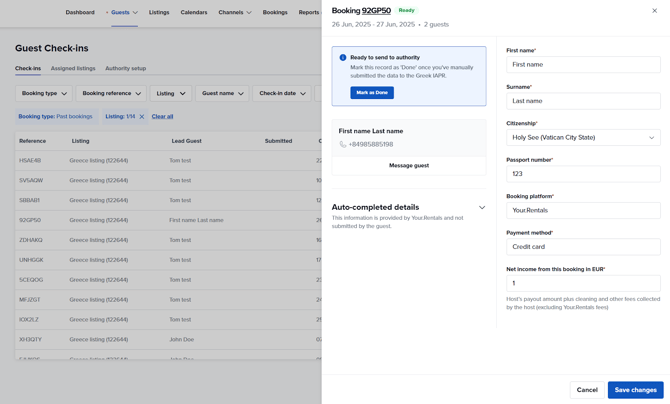The height and width of the screenshot is (404, 670).
Task: Switch to the Authority setup tab
Action: pyautogui.click(x=126, y=68)
